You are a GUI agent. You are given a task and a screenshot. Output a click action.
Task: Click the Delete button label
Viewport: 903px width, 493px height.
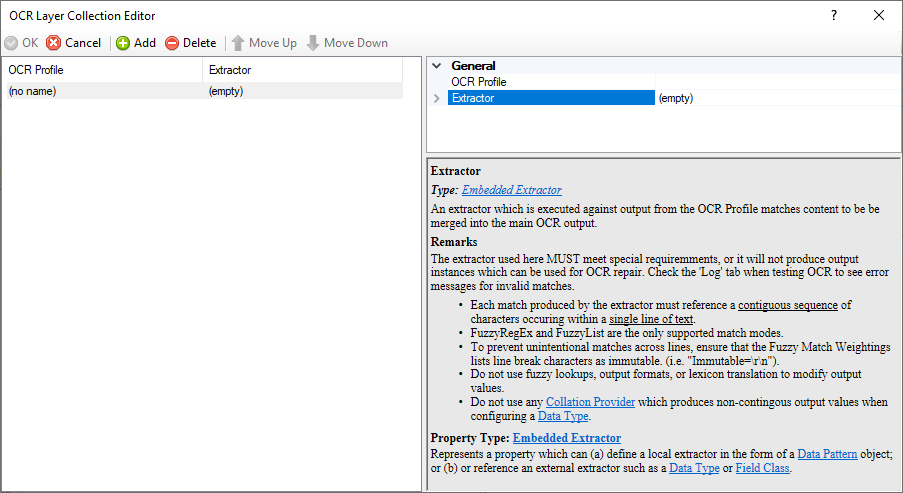[x=199, y=43]
